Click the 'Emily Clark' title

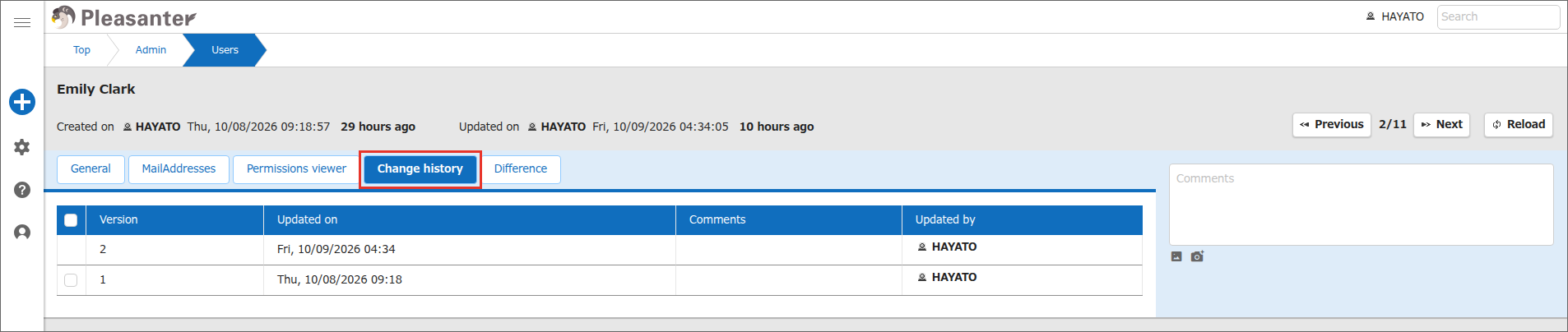96,90
